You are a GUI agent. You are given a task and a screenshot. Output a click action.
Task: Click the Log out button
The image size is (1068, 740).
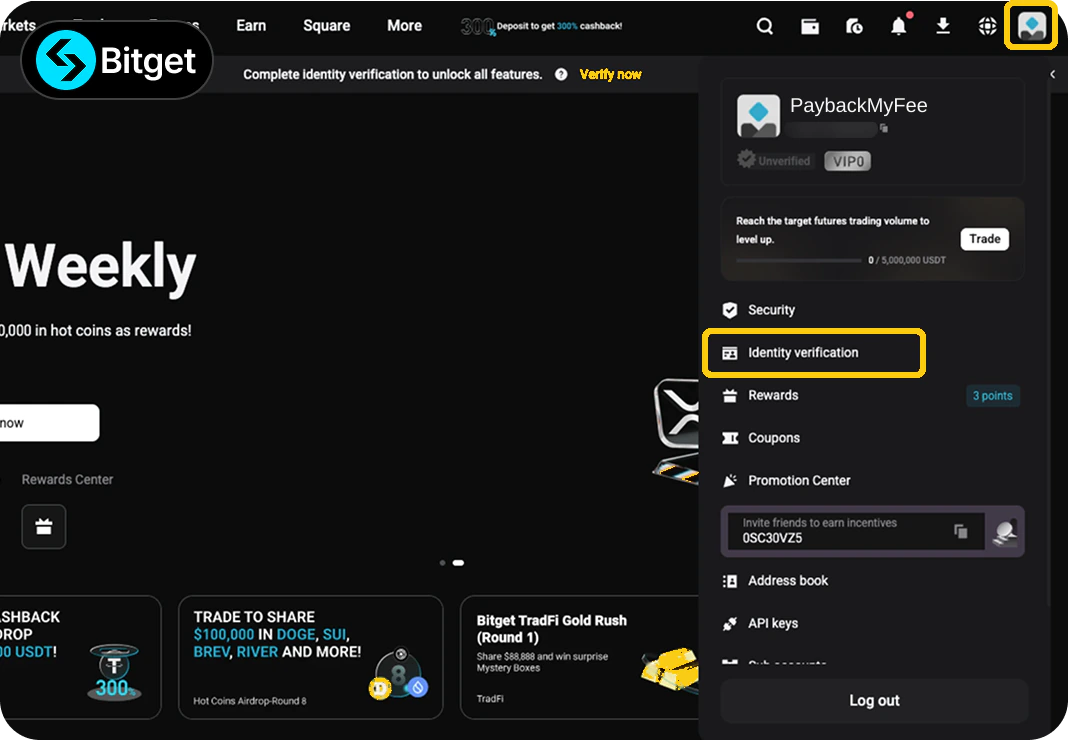(874, 700)
